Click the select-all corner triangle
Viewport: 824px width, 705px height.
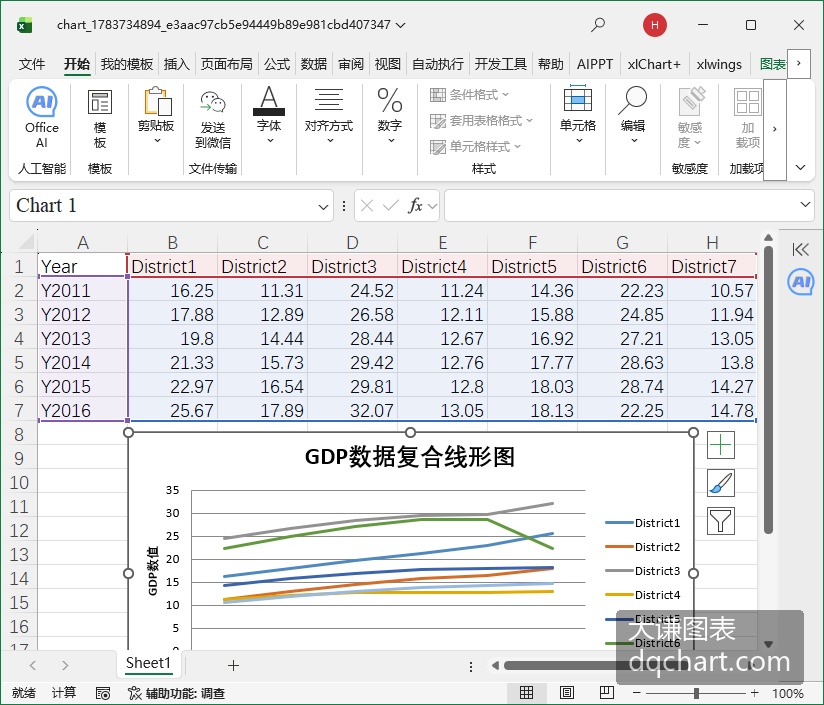26,242
